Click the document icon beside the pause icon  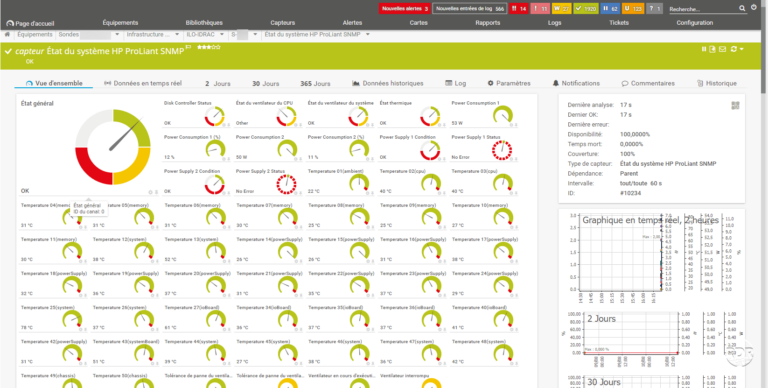713,49
